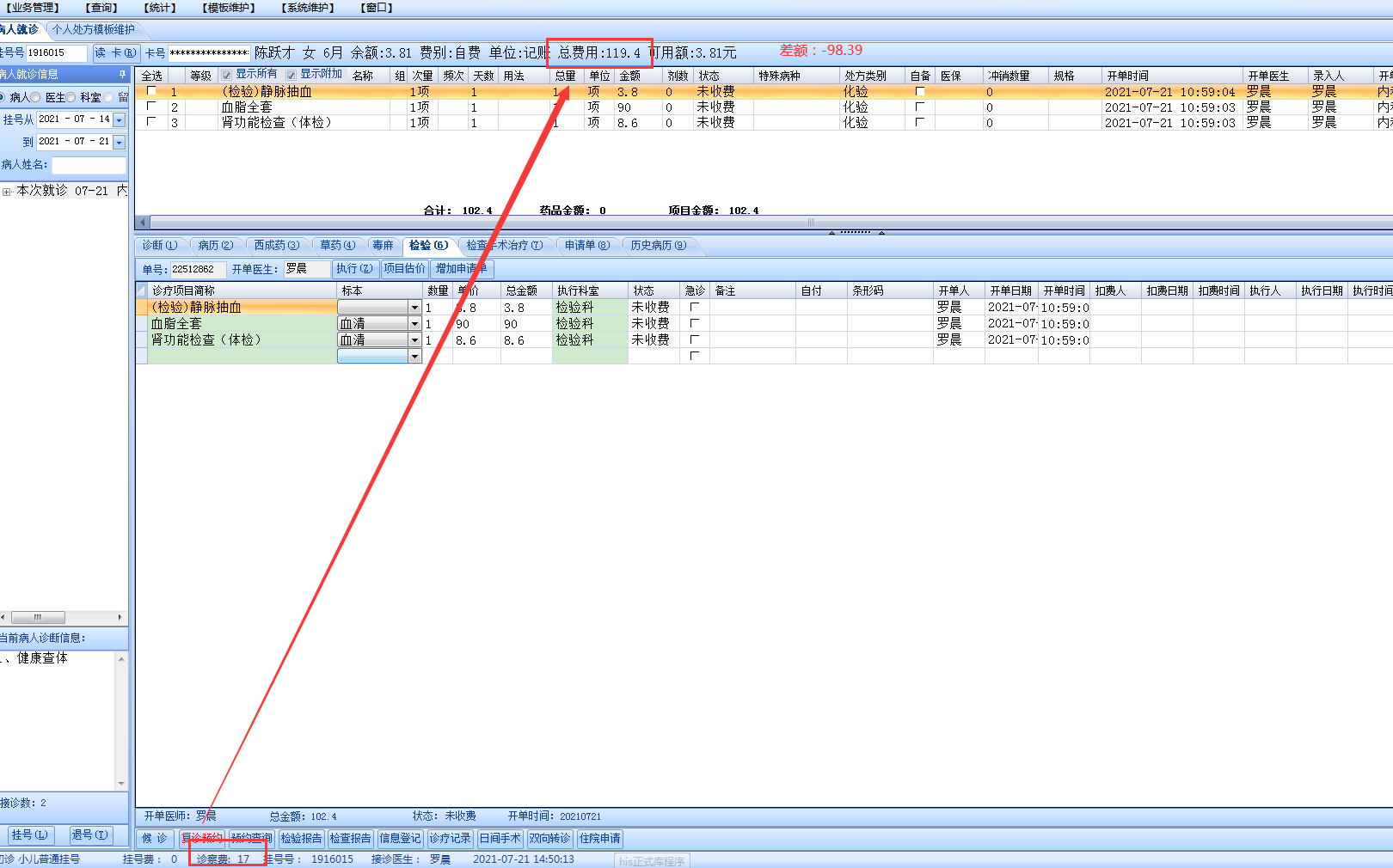This screenshot has width=1393, height=868.
Task: Click the grid corner selector beside 诊疗项目简称
Action: [142, 290]
